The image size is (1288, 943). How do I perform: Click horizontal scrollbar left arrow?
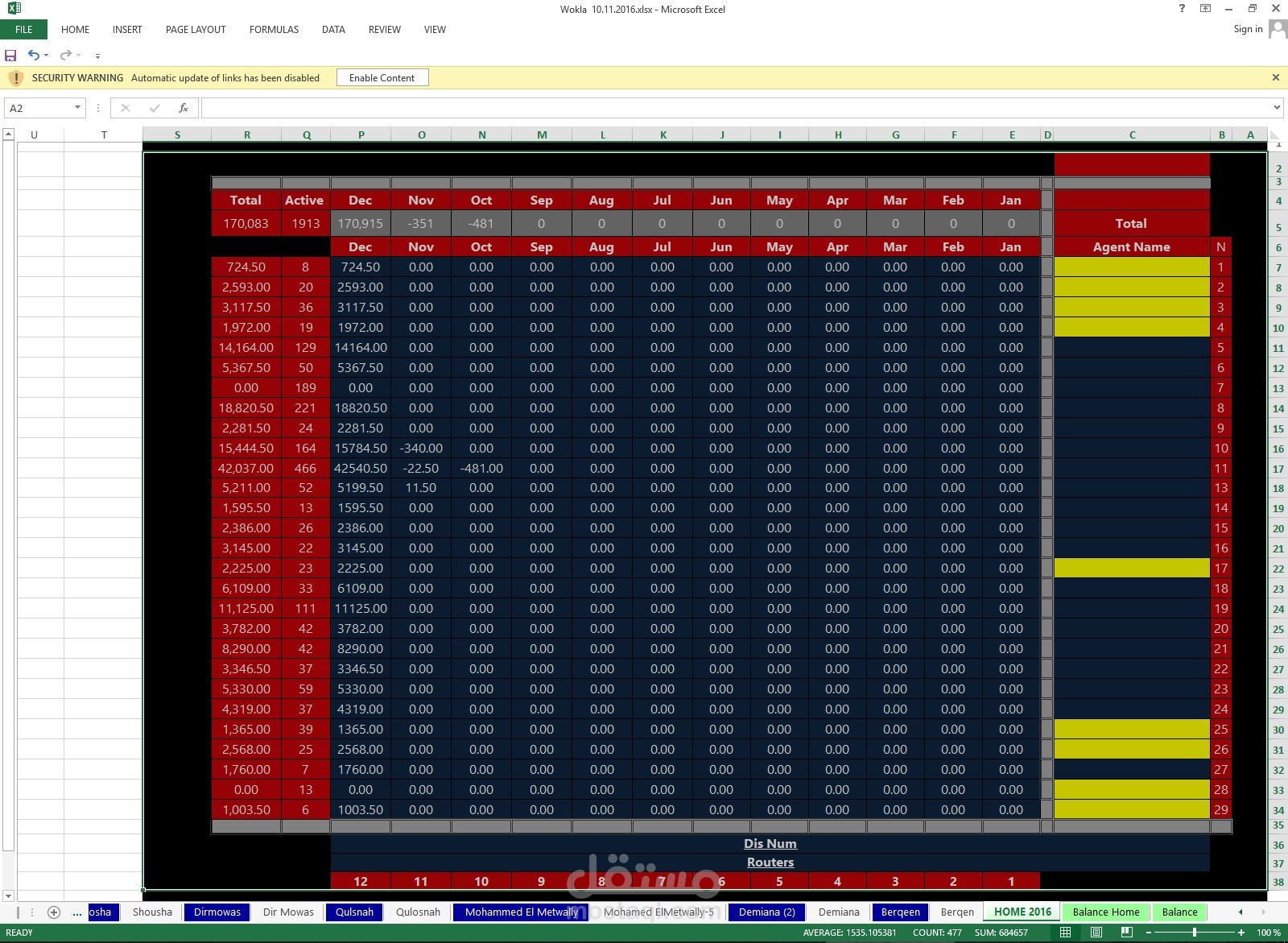coord(1241,912)
